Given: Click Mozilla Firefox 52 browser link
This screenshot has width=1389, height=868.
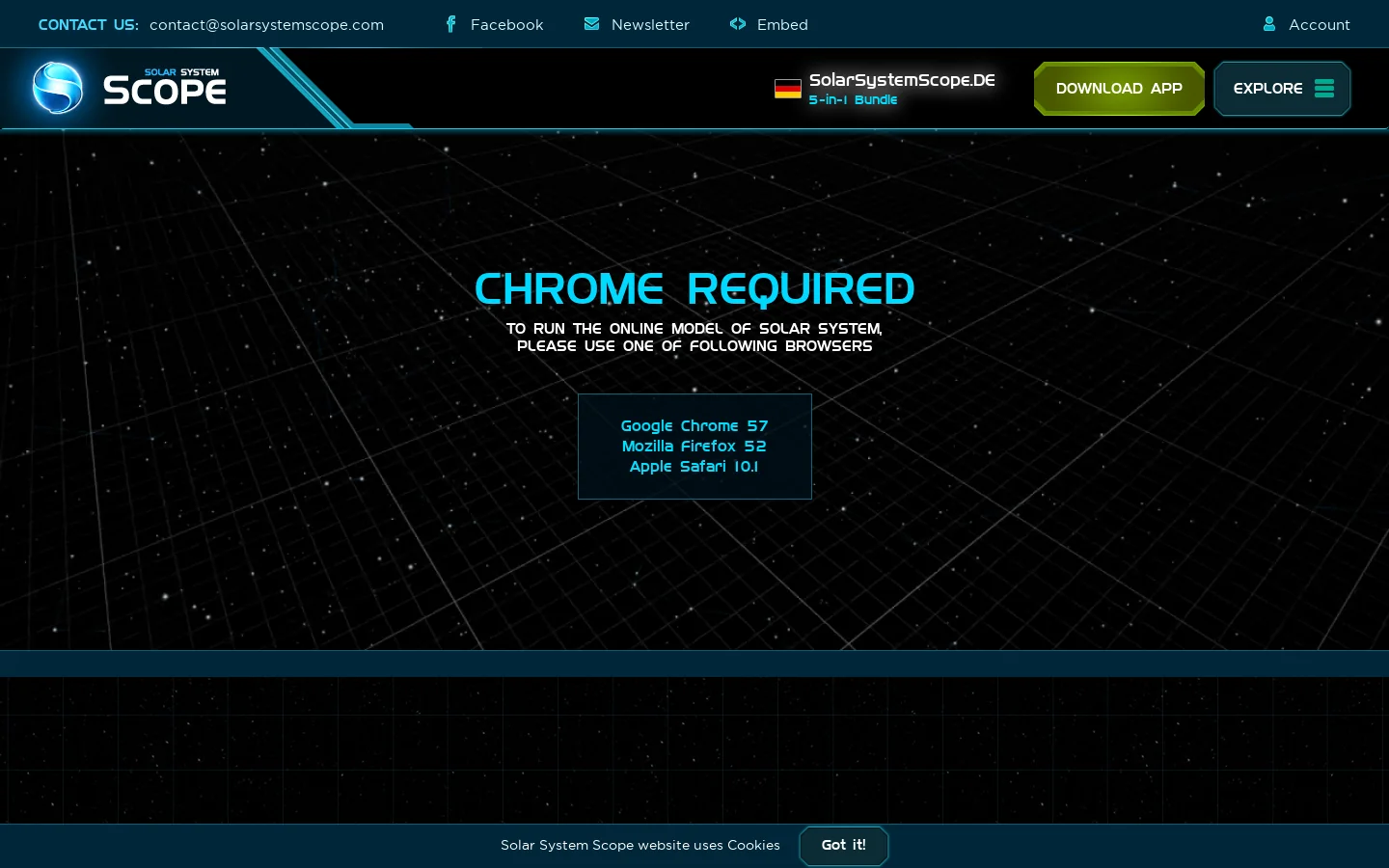Looking at the screenshot, I should tap(694, 447).
